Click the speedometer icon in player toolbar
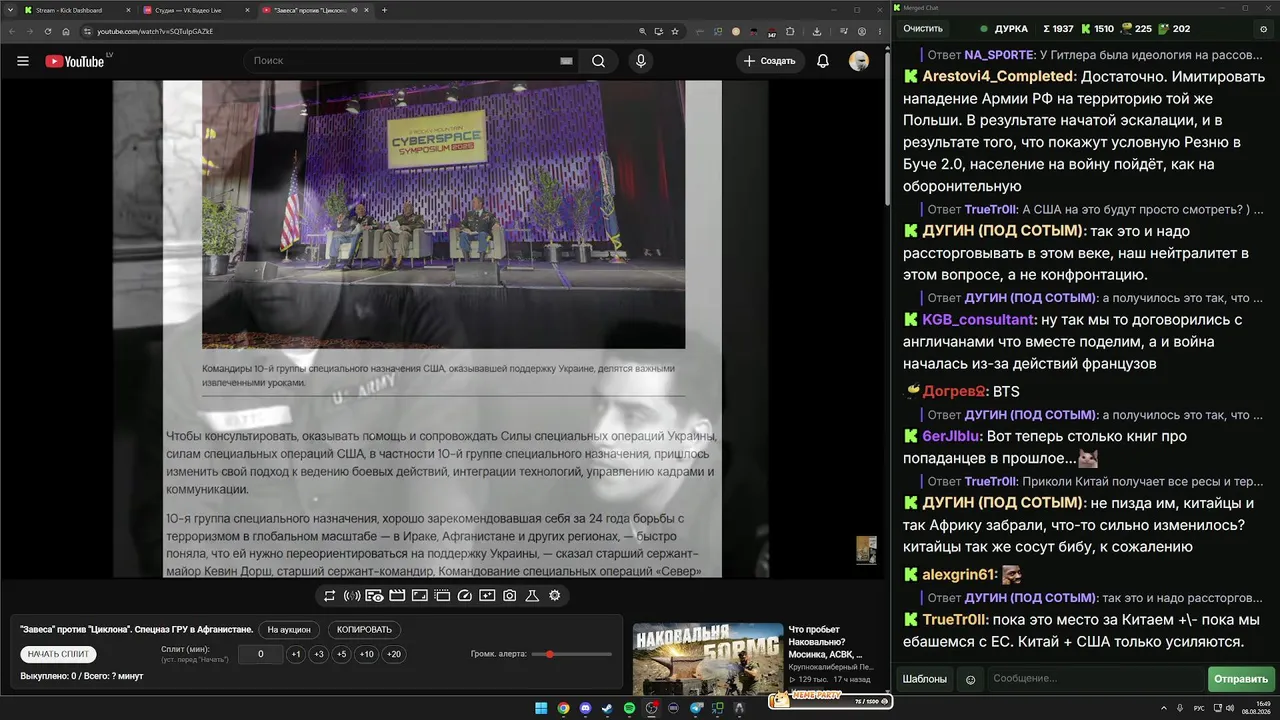The height and width of the screenshot is (720, 1280). coord(464,596)
